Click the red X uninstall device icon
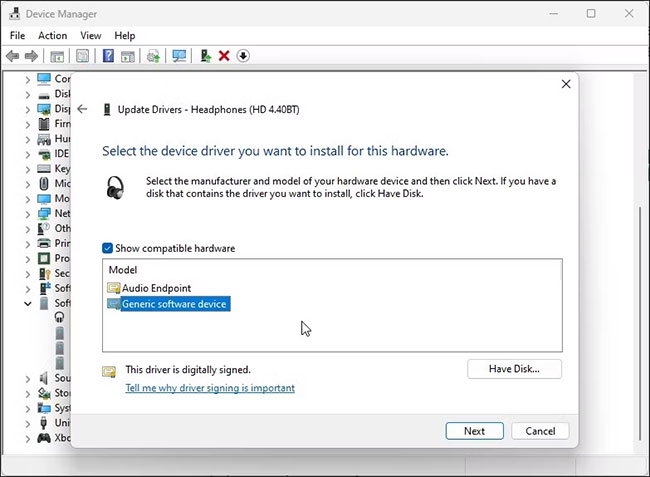The height and width of the screenshot is (477, 650). coord(224,56)
